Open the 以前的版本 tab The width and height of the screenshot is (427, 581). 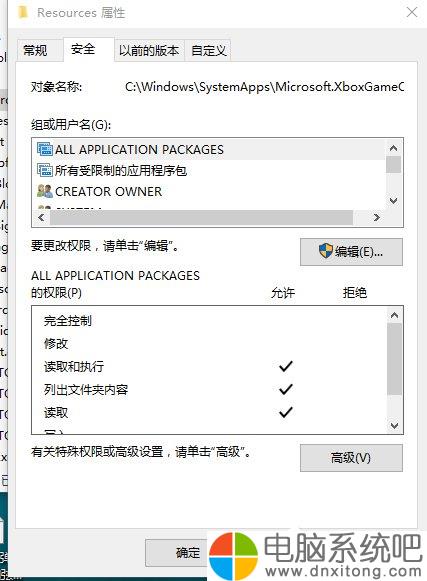149,50
